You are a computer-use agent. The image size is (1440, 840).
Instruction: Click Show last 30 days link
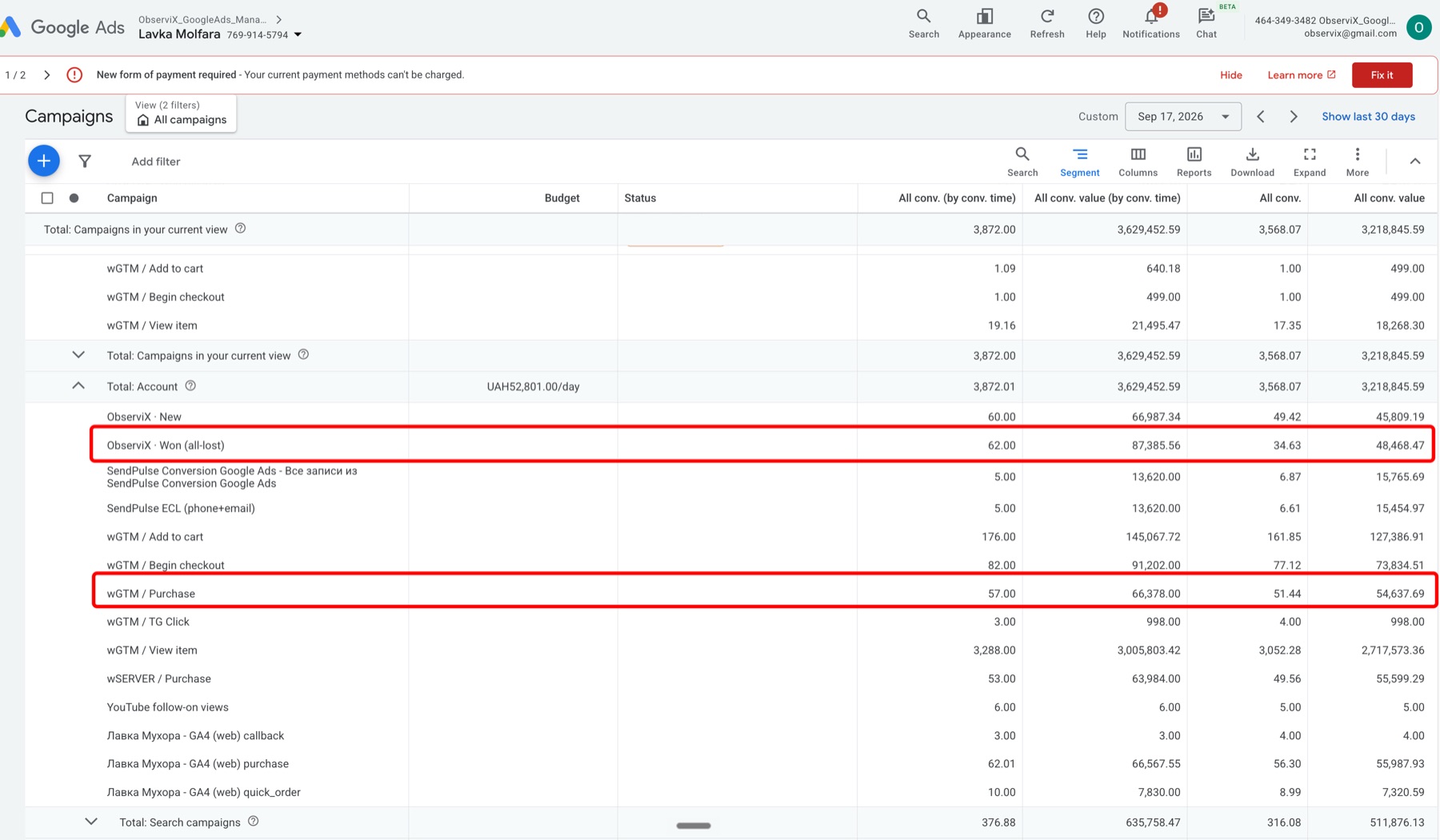pyautogui.click(x=1368, y=116)
